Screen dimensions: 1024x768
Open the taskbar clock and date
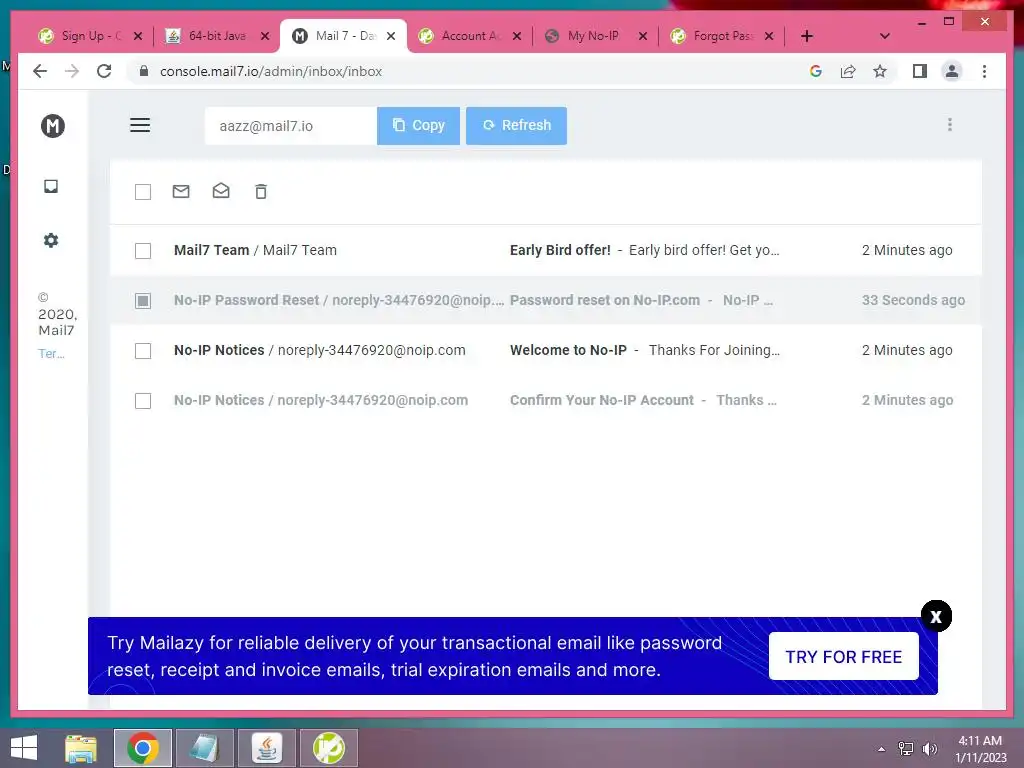point(980,749)
